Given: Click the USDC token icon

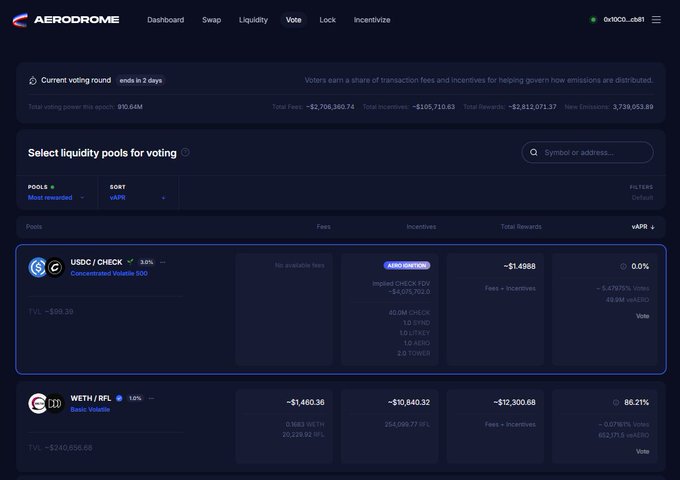Looking at the screenshot, I should (38, 267).
